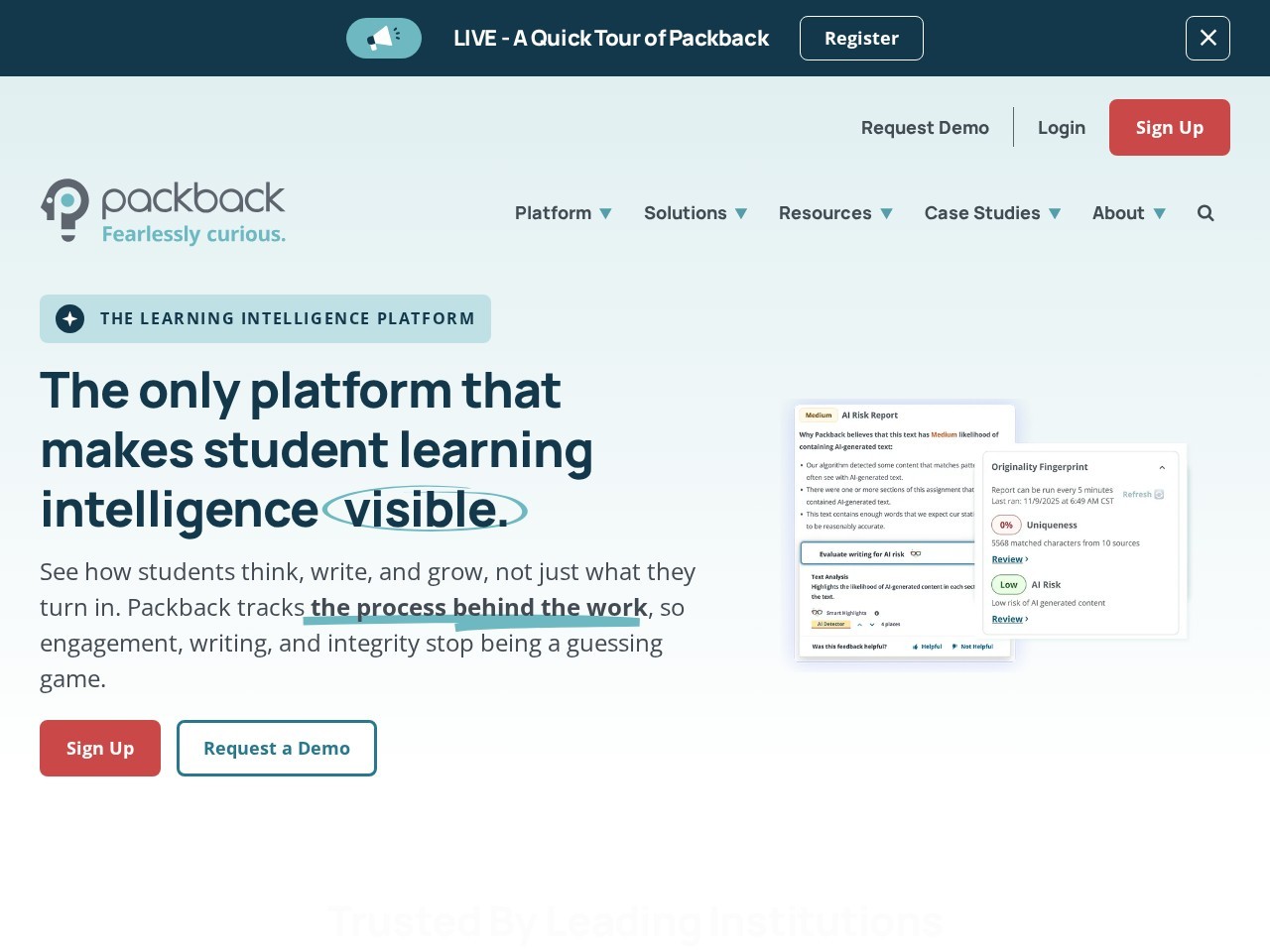This screenshot has width=1270, height=952.
Task: Expand the Resources dropdown arrow
Action: [886, 213]
